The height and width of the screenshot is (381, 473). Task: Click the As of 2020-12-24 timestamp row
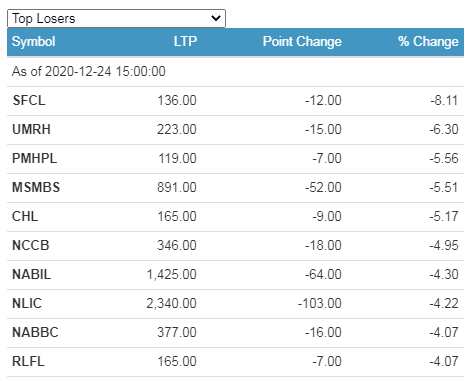[x=235, y=72]
